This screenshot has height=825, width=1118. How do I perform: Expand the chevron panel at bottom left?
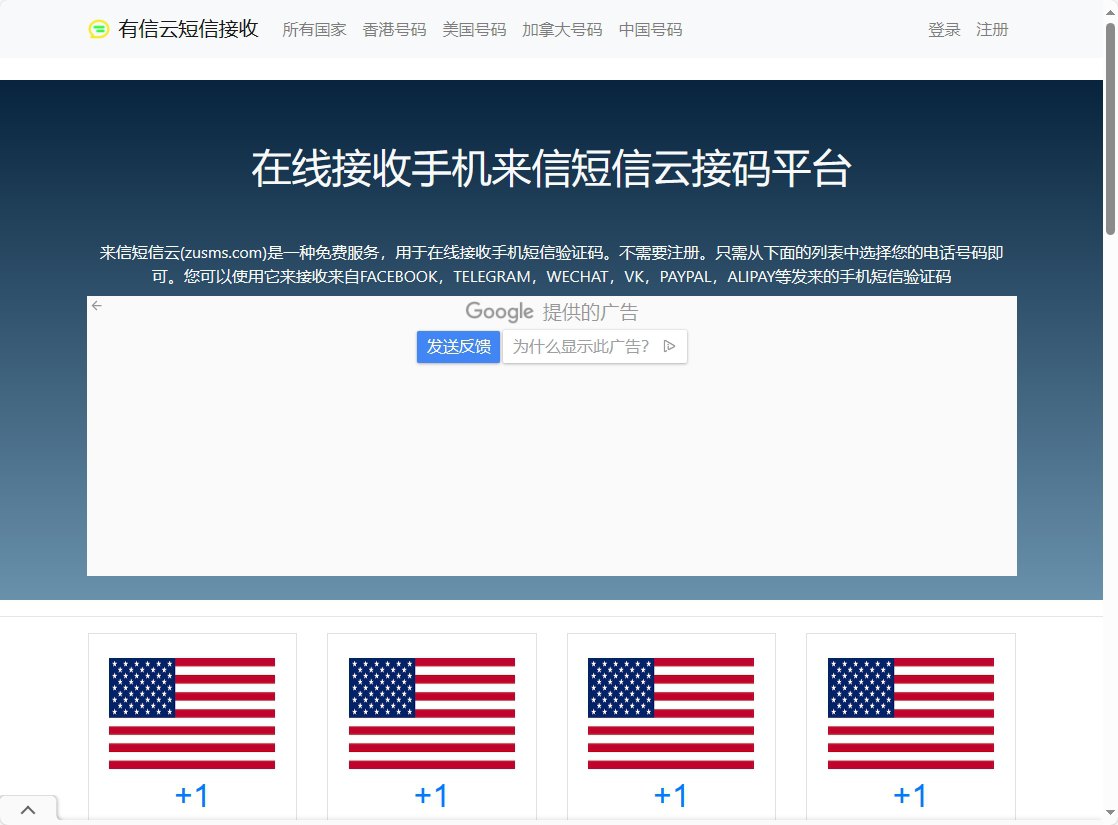[x=28, y=809]
